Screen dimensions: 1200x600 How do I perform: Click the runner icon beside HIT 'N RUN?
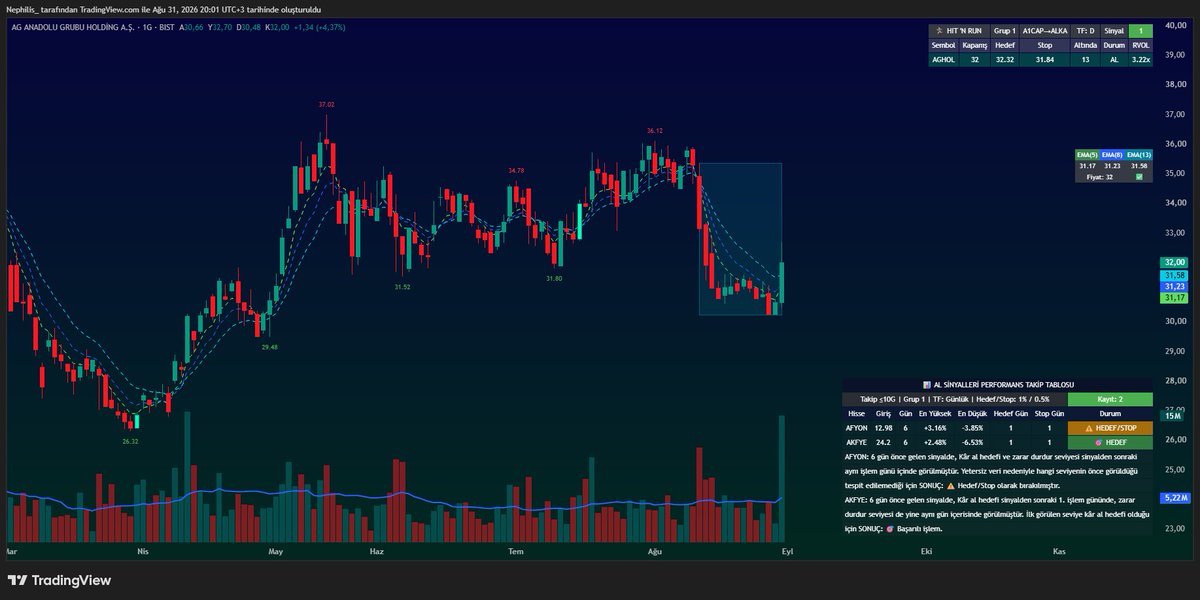941,31
